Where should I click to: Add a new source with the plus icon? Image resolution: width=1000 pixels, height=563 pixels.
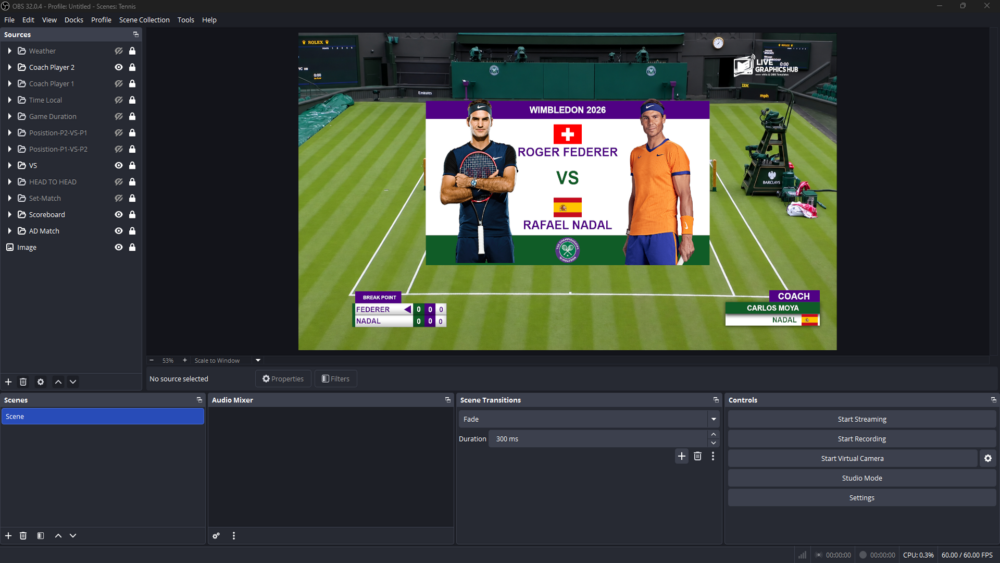point(8,382)
